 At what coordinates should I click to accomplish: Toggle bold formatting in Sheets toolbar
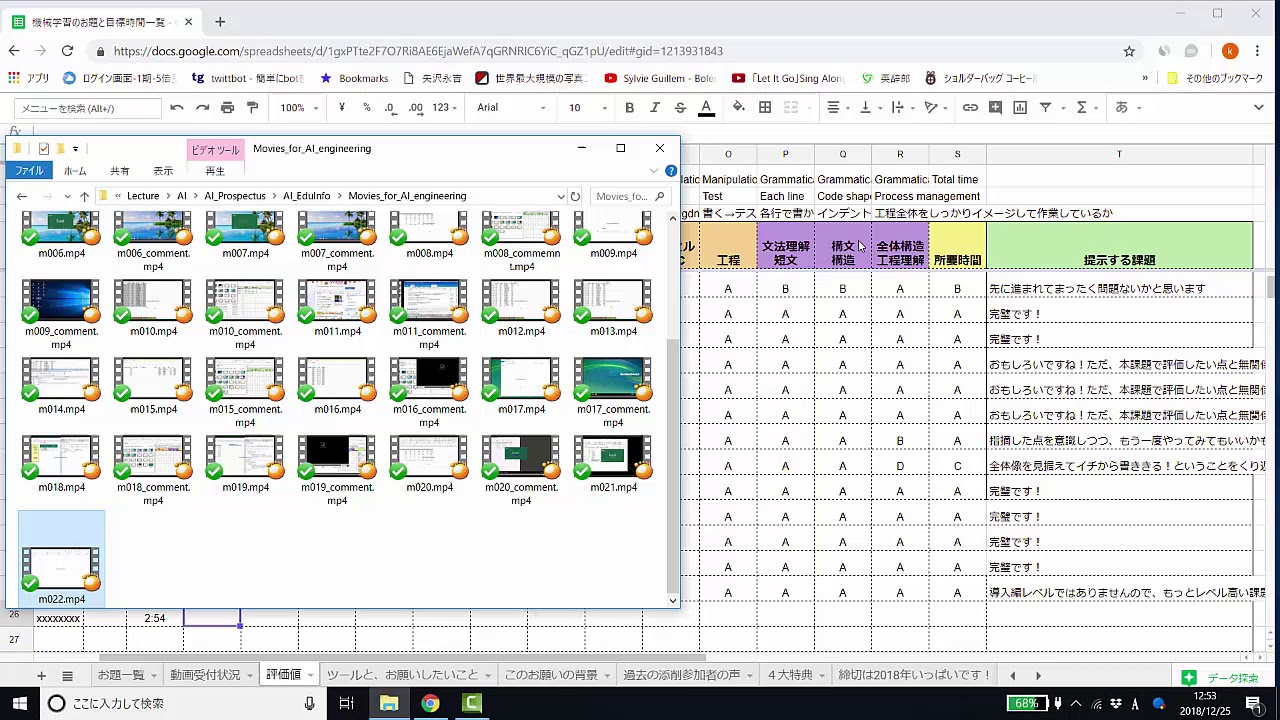[x=630, y=108]
